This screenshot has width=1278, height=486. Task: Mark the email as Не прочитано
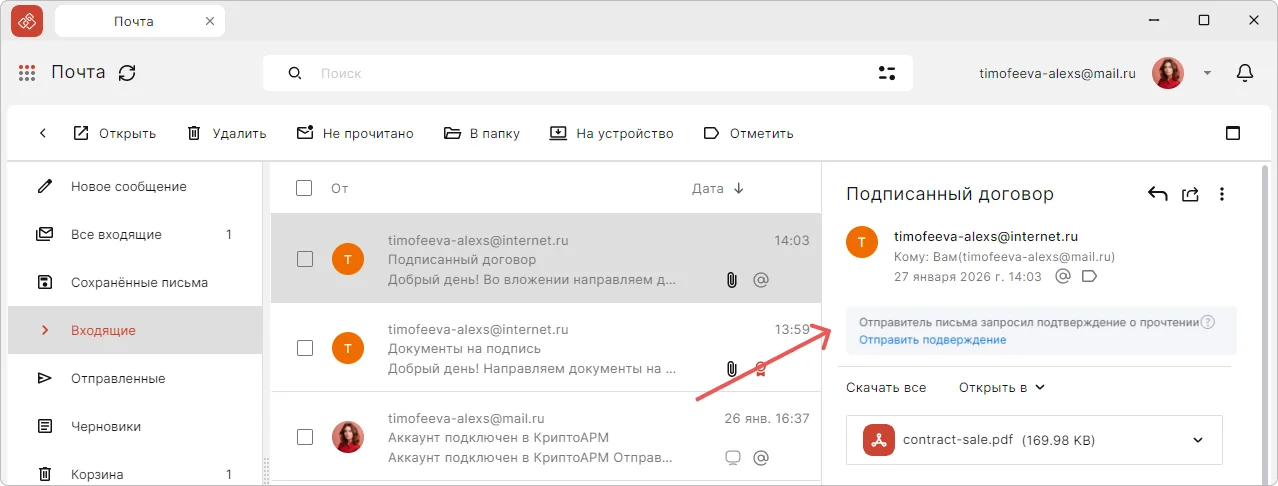click(x=355, y=133)
